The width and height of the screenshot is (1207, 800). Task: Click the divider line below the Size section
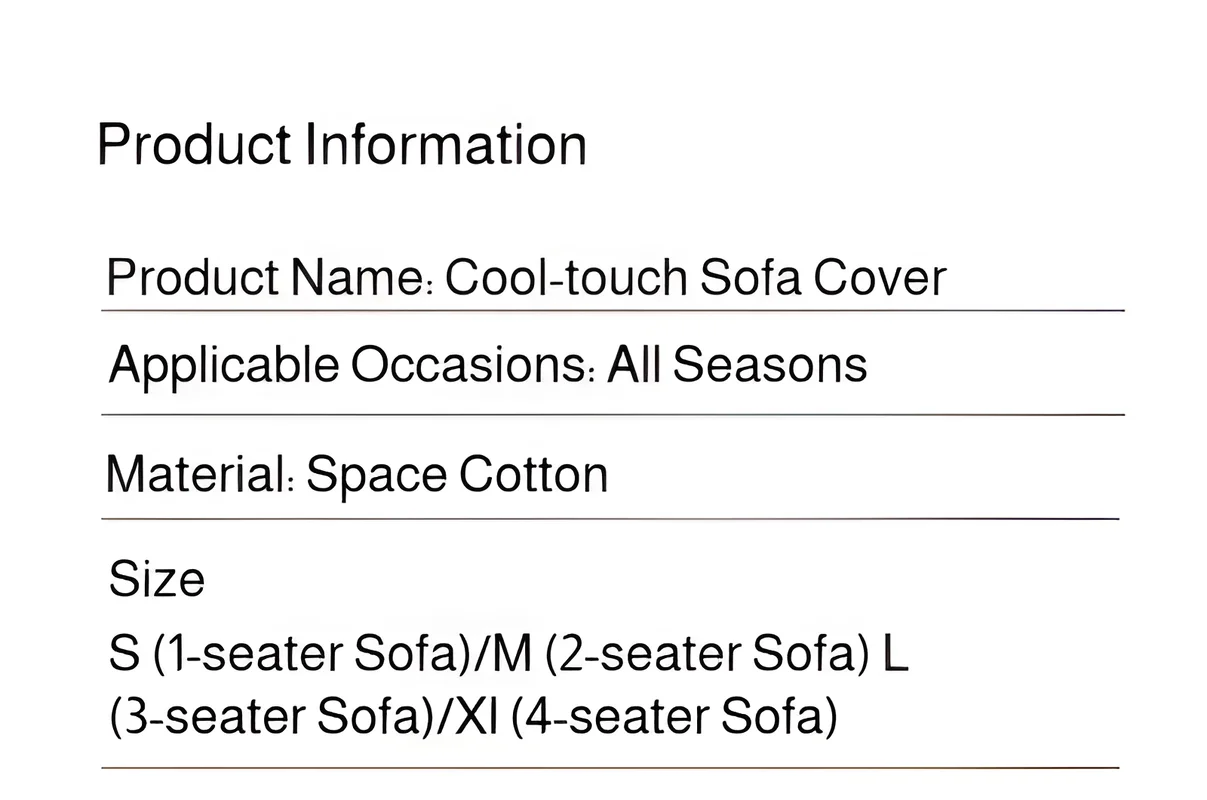coord(610,768)
